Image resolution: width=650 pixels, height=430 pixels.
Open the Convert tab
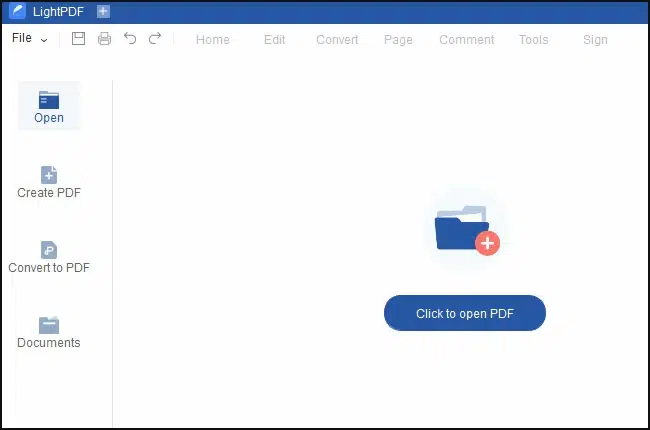click(337, 39)
